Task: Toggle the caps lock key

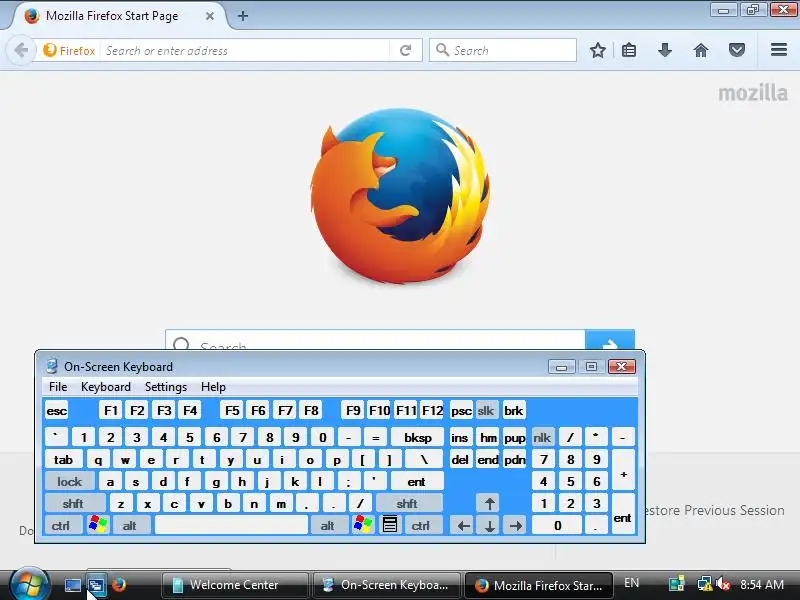Action: click(x=69, y=482)
